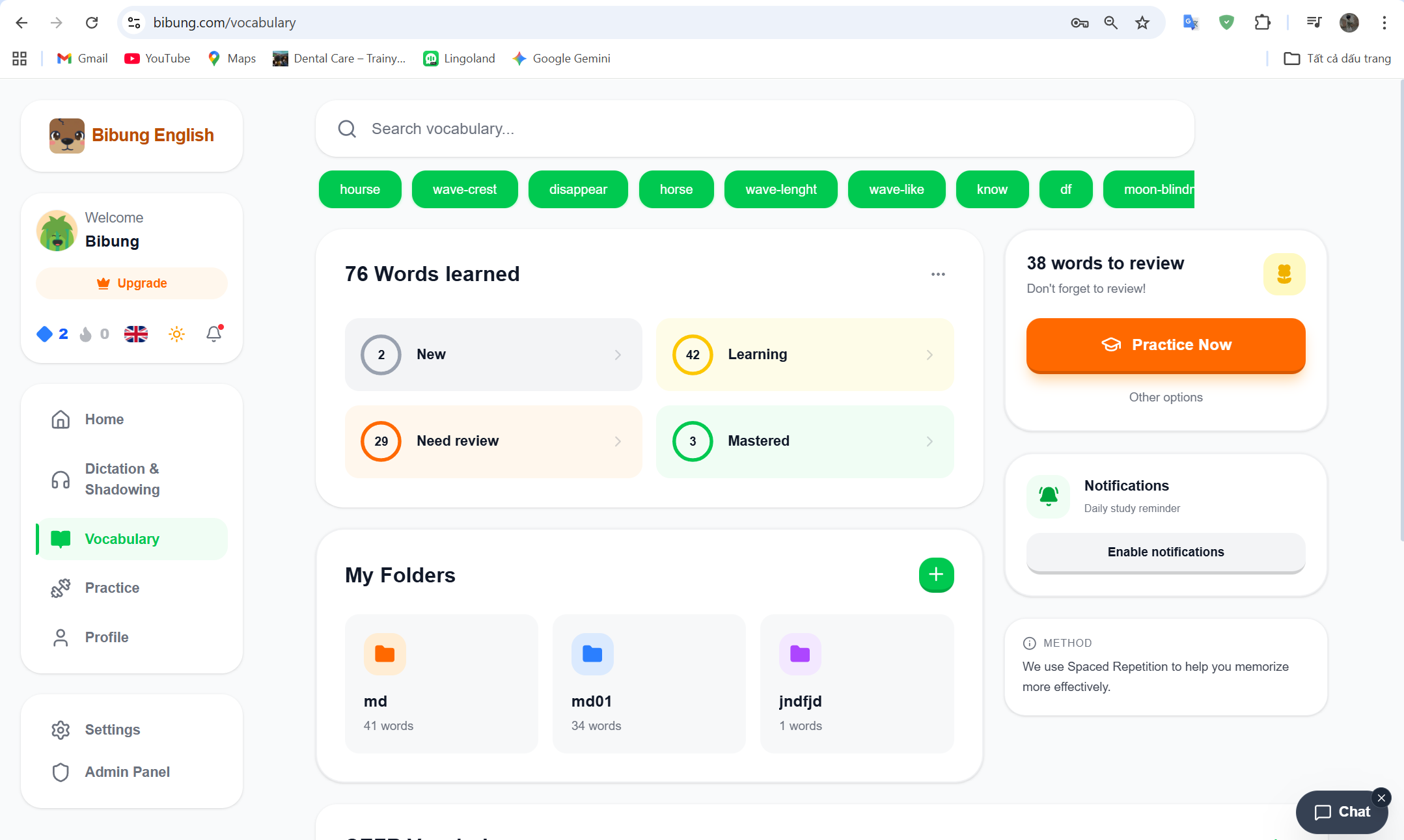Screen dimensions: 1404x840
Task: Open the jndfjd purple folder
Action: click(x=857, y=683)
